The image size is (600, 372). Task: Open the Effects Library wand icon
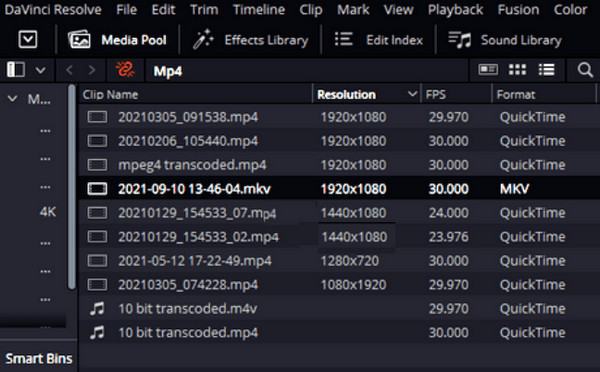coord(203,39)
